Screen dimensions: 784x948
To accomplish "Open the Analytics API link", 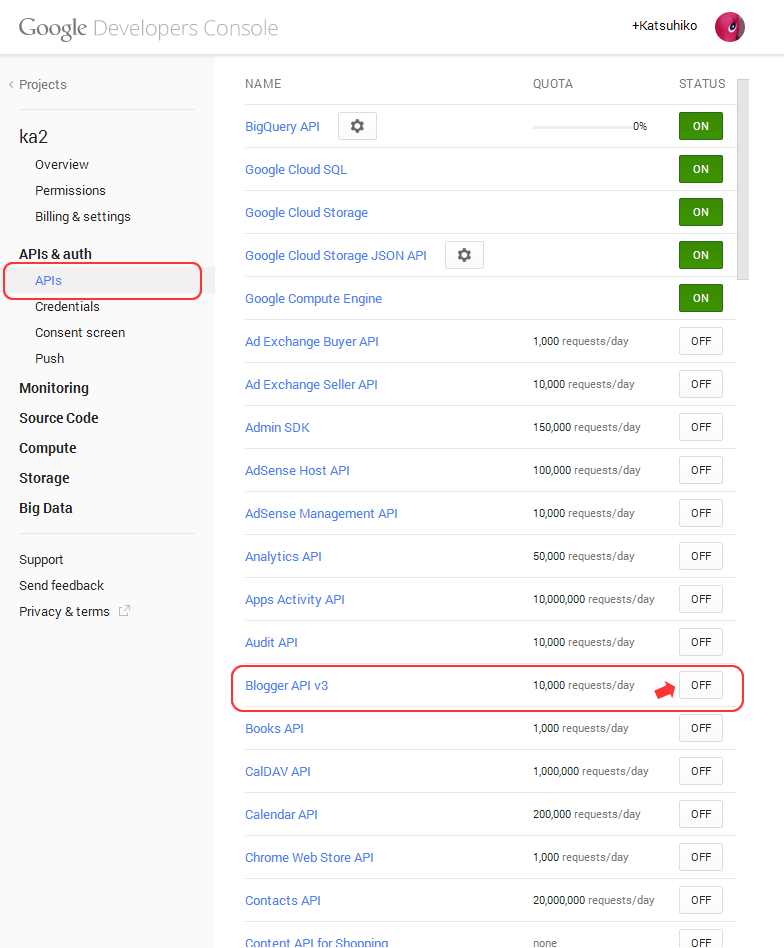I will (x=283, y=556).
